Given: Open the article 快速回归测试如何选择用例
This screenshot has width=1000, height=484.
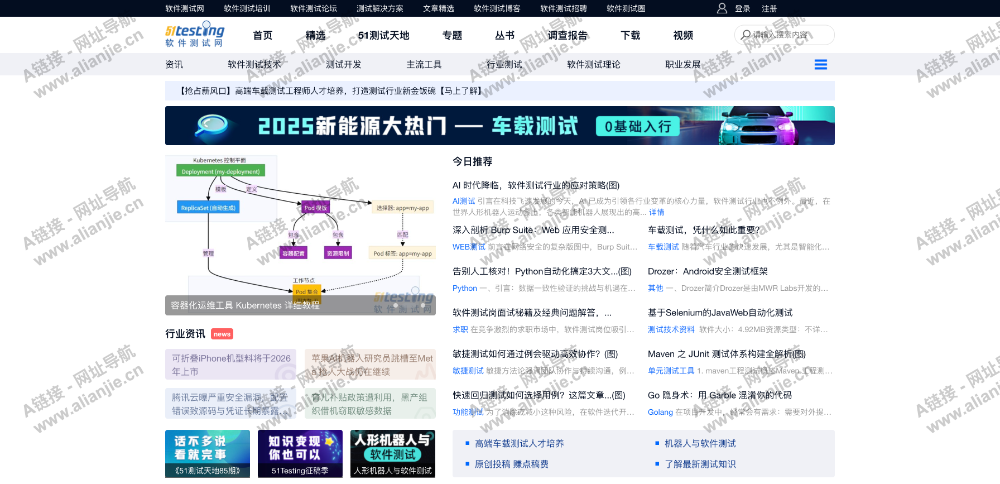Looking at the screenshot, I should tap(538, 395).
